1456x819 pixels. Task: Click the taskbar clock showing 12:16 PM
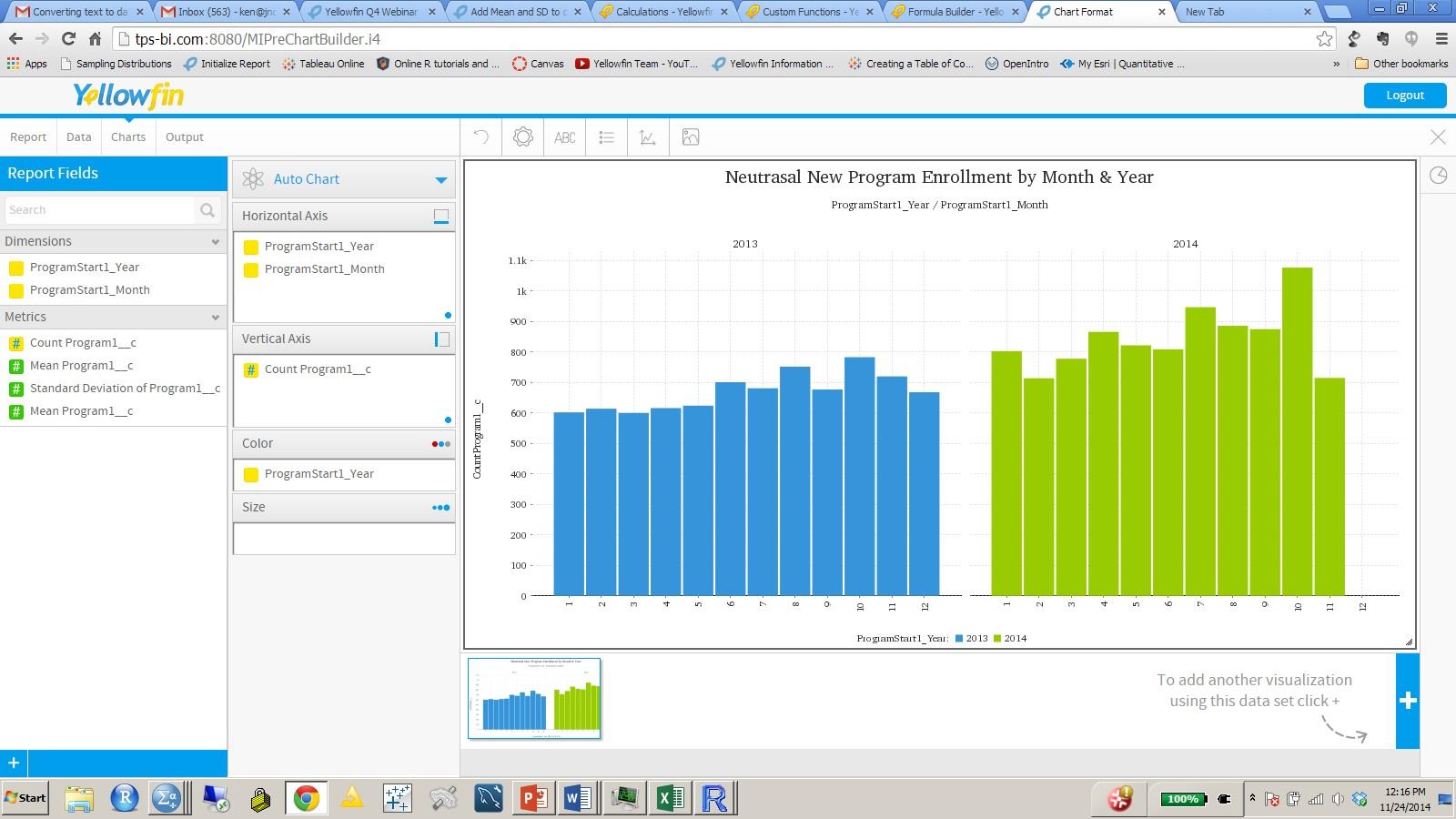click(1405, 792)
